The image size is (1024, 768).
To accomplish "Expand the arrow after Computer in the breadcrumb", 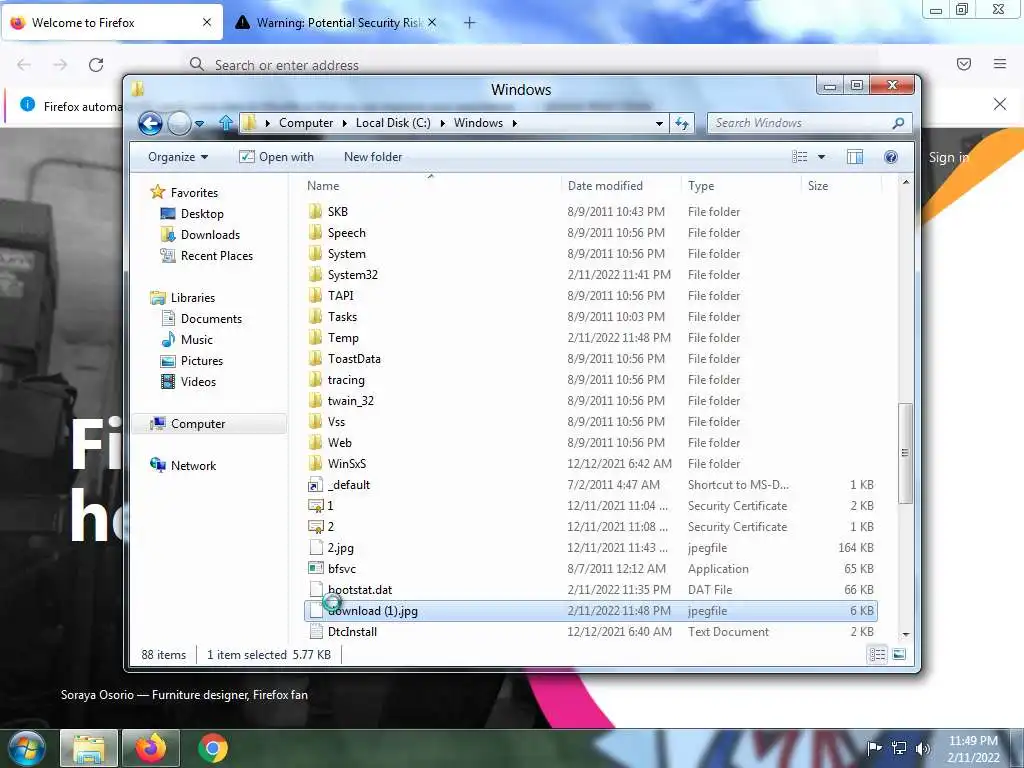I will point(345,123).
